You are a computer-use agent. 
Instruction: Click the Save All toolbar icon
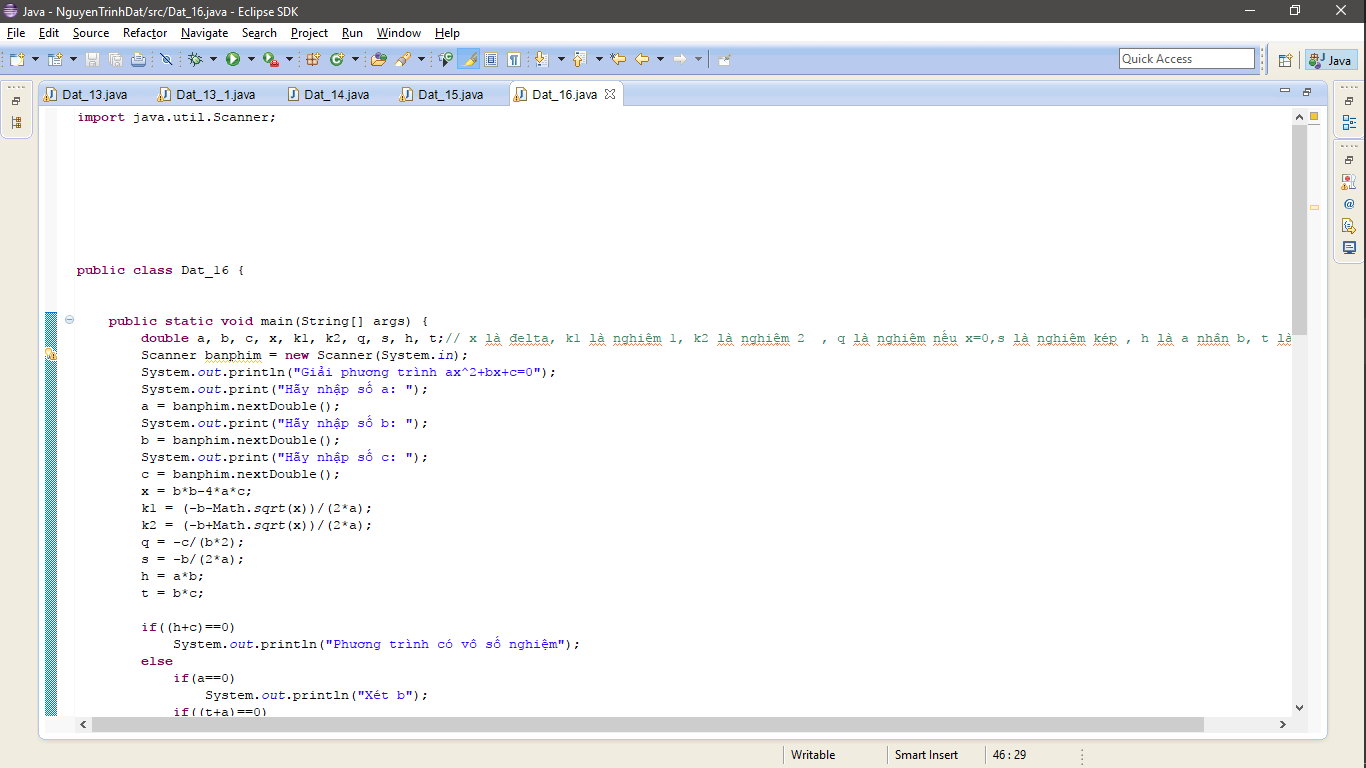click(x=115, y=59)
